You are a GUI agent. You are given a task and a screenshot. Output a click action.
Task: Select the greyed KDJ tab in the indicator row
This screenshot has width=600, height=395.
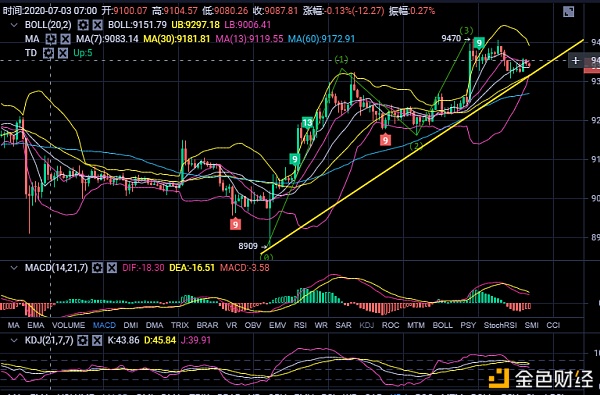pos(367,325)
